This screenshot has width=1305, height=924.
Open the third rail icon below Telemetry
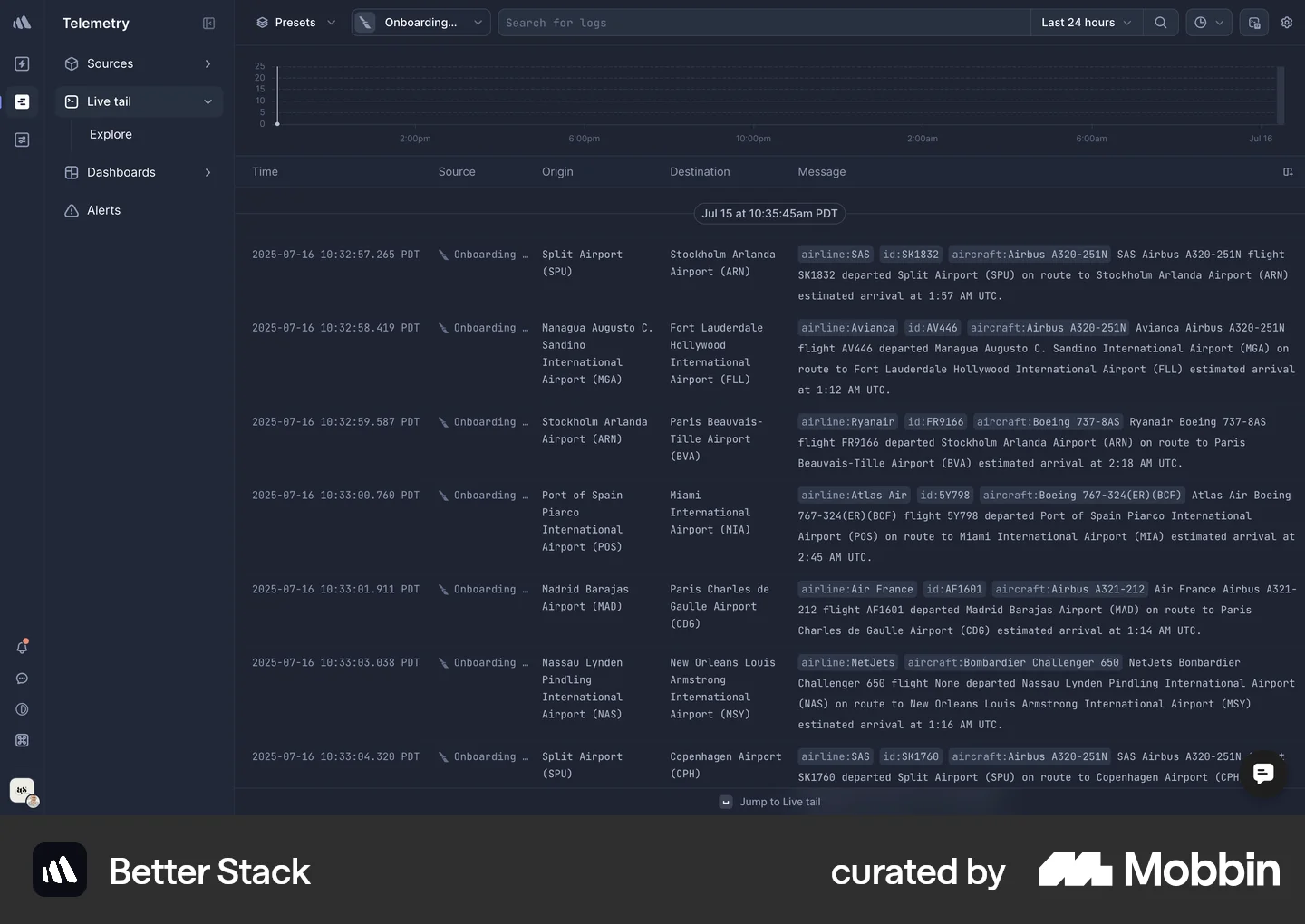pos(22,140)
